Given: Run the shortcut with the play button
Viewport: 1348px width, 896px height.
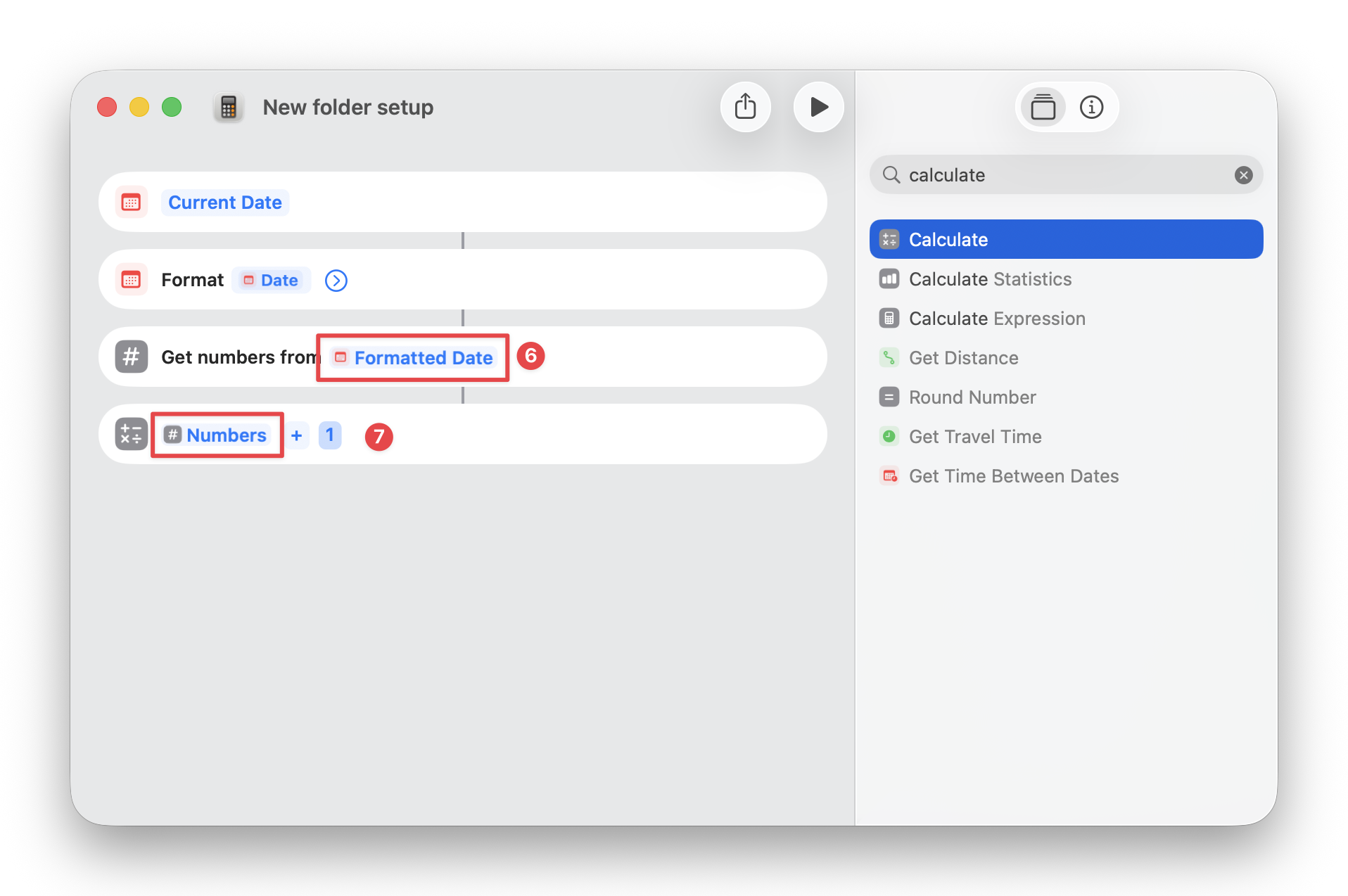Looking at the screenshot, I should [x=818, y=107].
